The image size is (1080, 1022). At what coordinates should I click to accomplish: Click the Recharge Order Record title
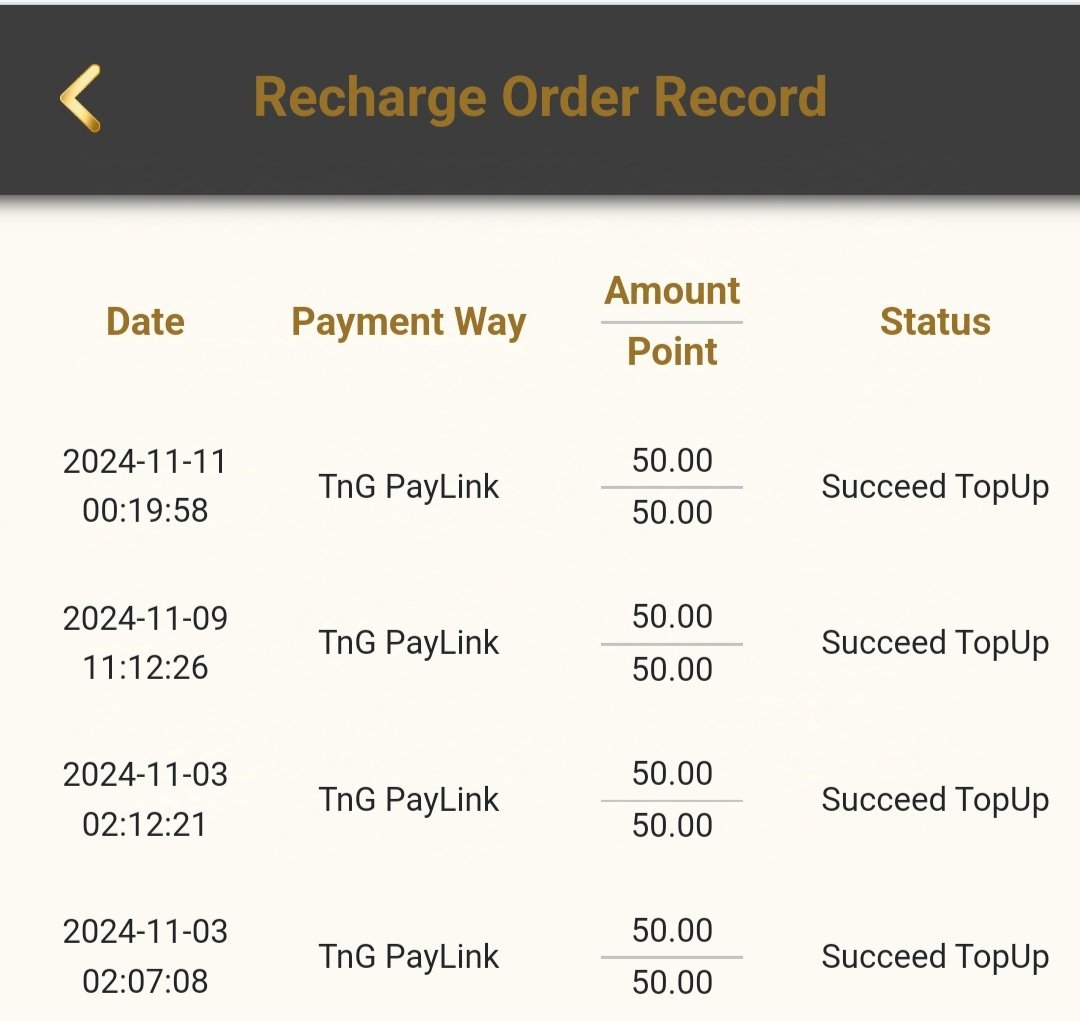pyautogui.click(x=540, y=98)
